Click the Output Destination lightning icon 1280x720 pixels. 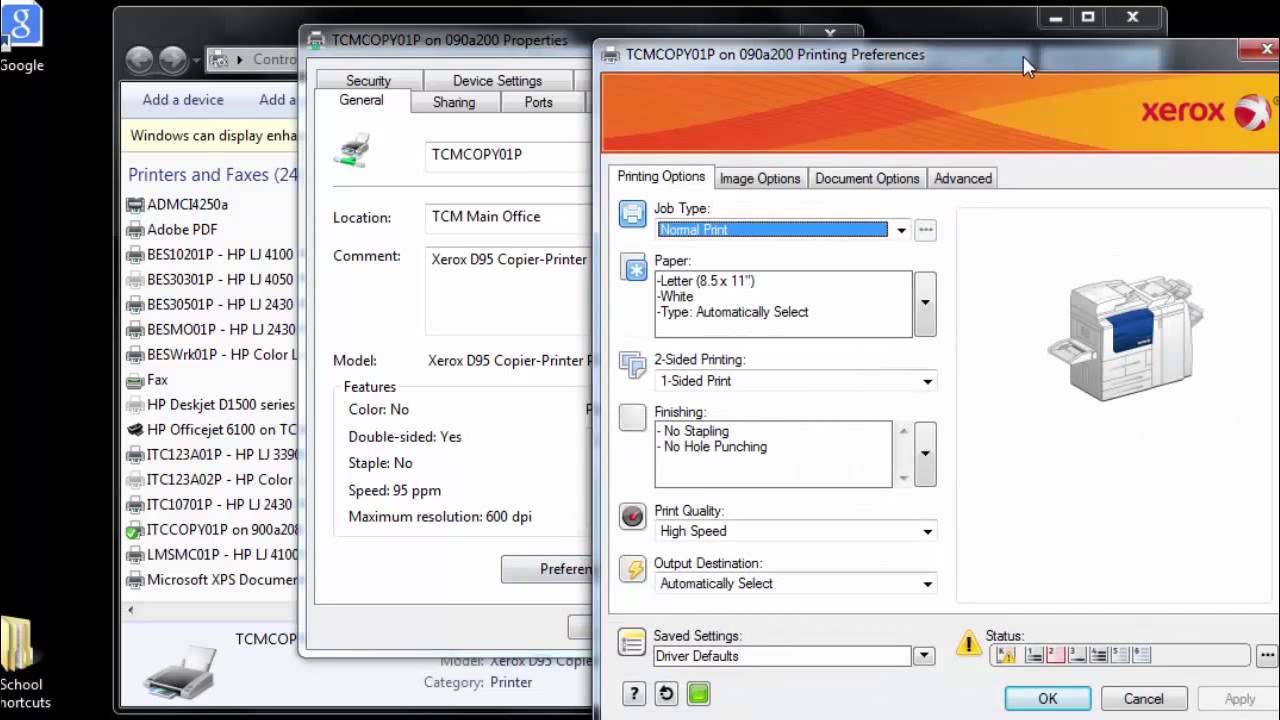(632, 569)
